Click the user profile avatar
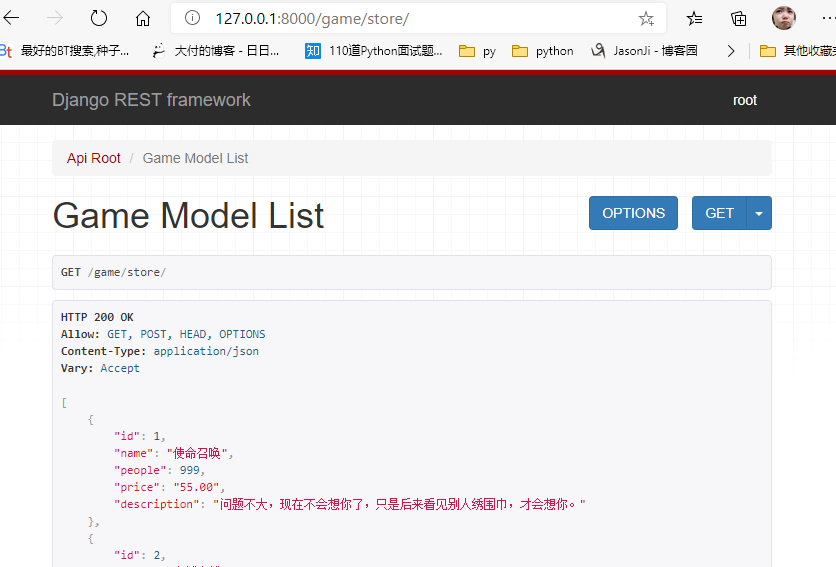This screenshot has width=836, height=567. pos(784,18)
